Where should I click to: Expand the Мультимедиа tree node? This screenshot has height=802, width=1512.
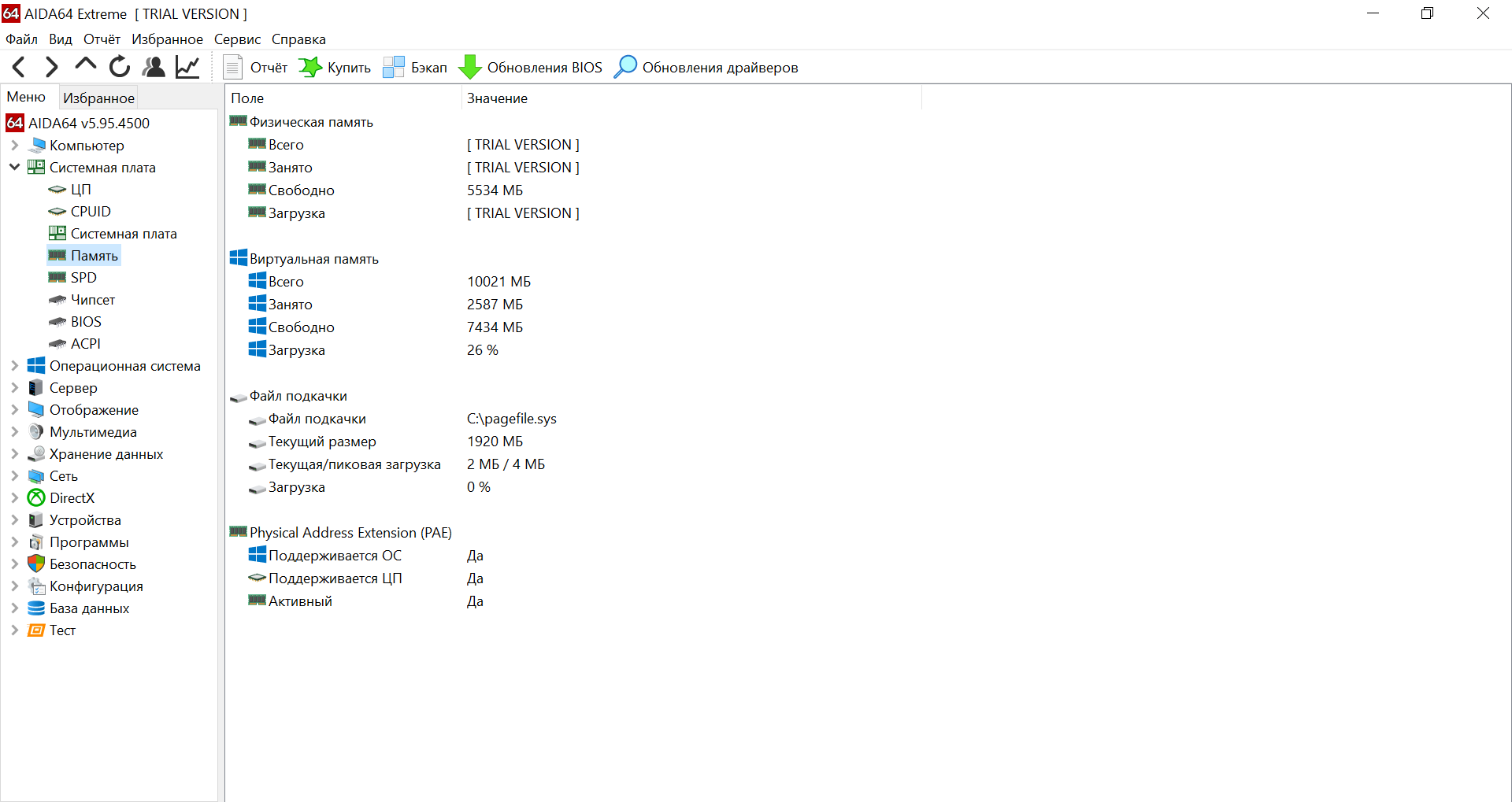14,431
